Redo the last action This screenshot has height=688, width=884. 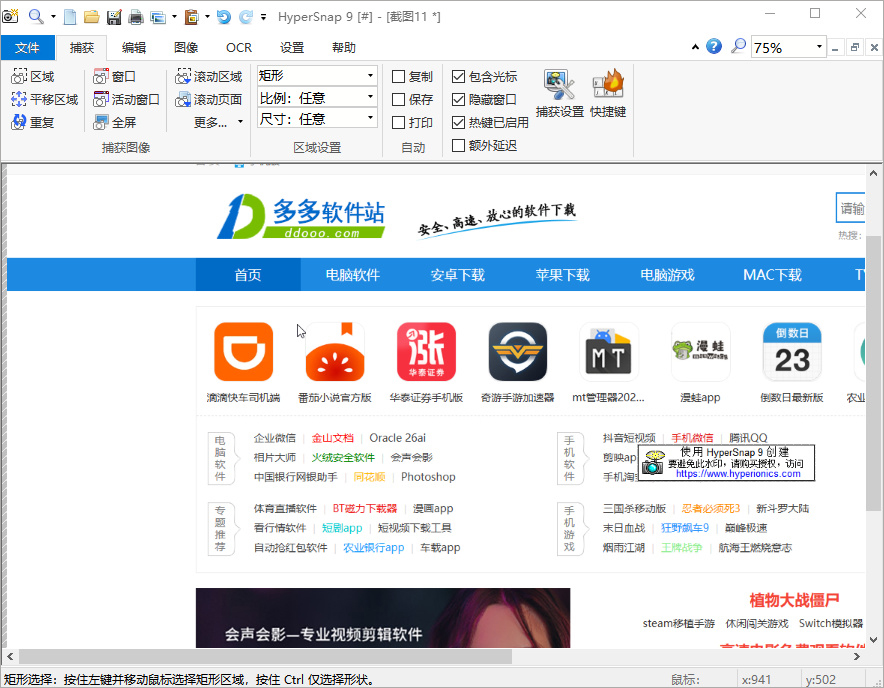(246, 17)
